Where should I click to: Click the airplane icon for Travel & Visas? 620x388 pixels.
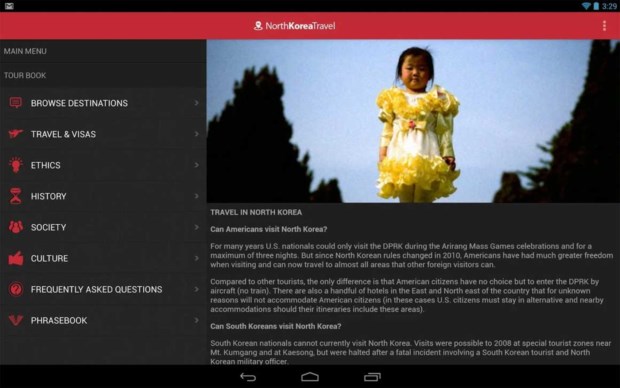(16, 134)
